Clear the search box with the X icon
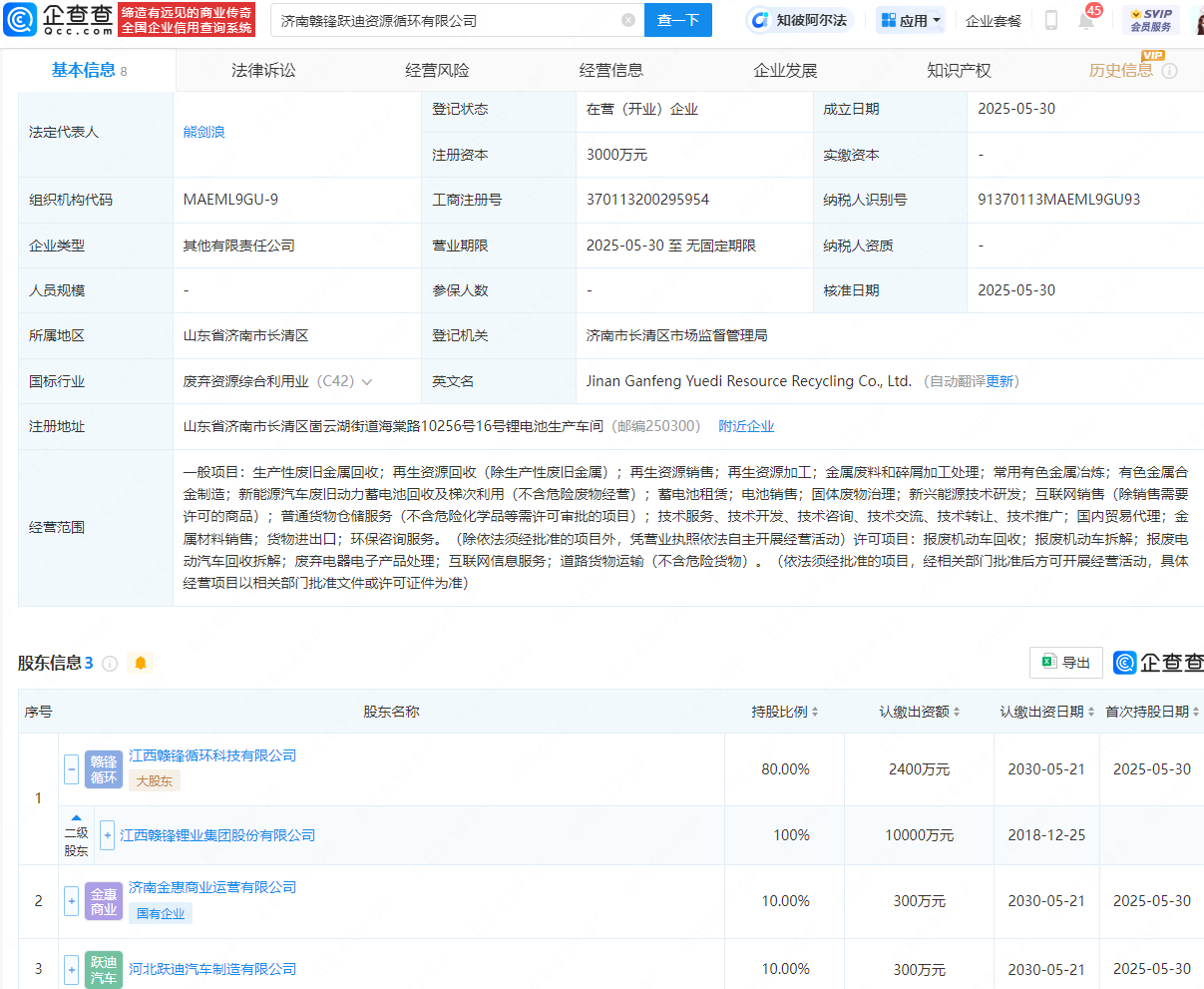1204x989 pixels. point(628,20)
